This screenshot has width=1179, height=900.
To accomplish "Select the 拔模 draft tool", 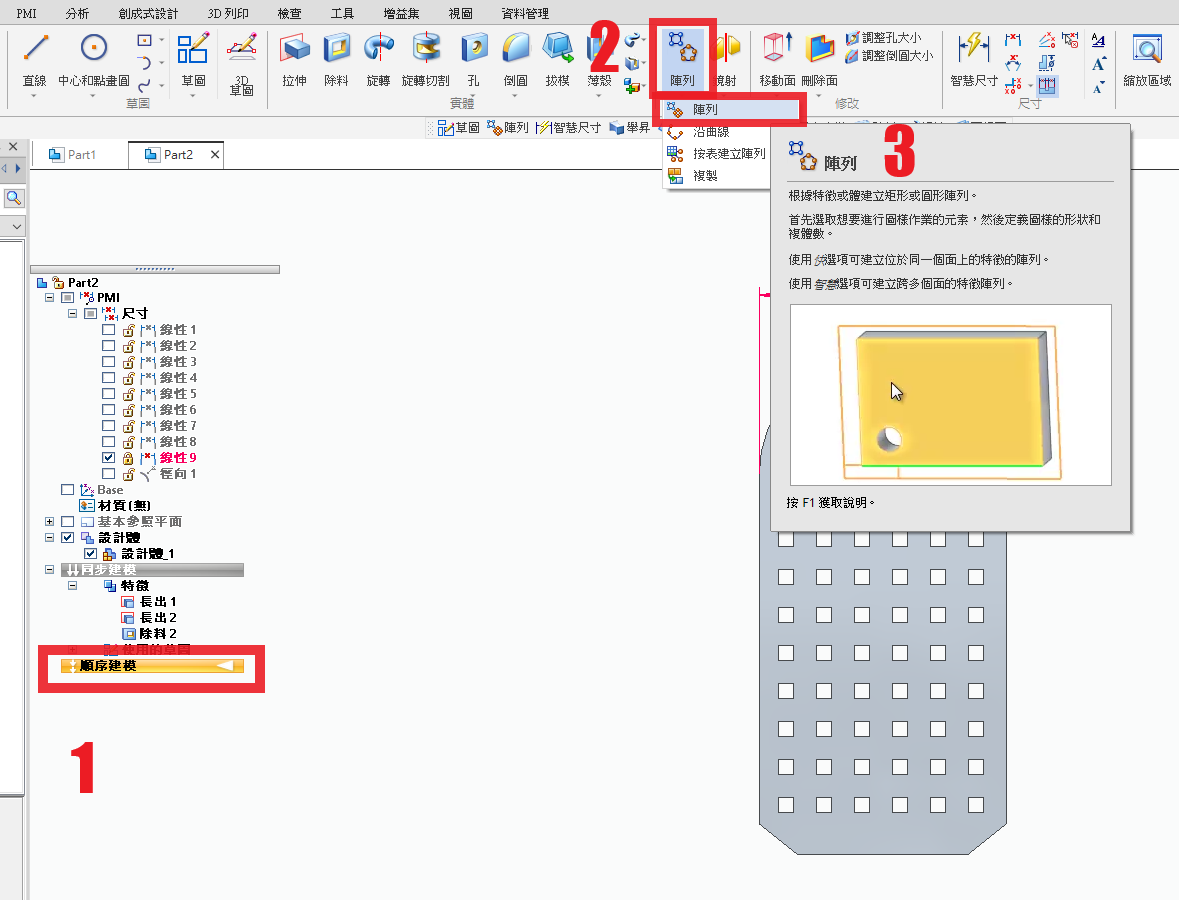I will point(557,59).
